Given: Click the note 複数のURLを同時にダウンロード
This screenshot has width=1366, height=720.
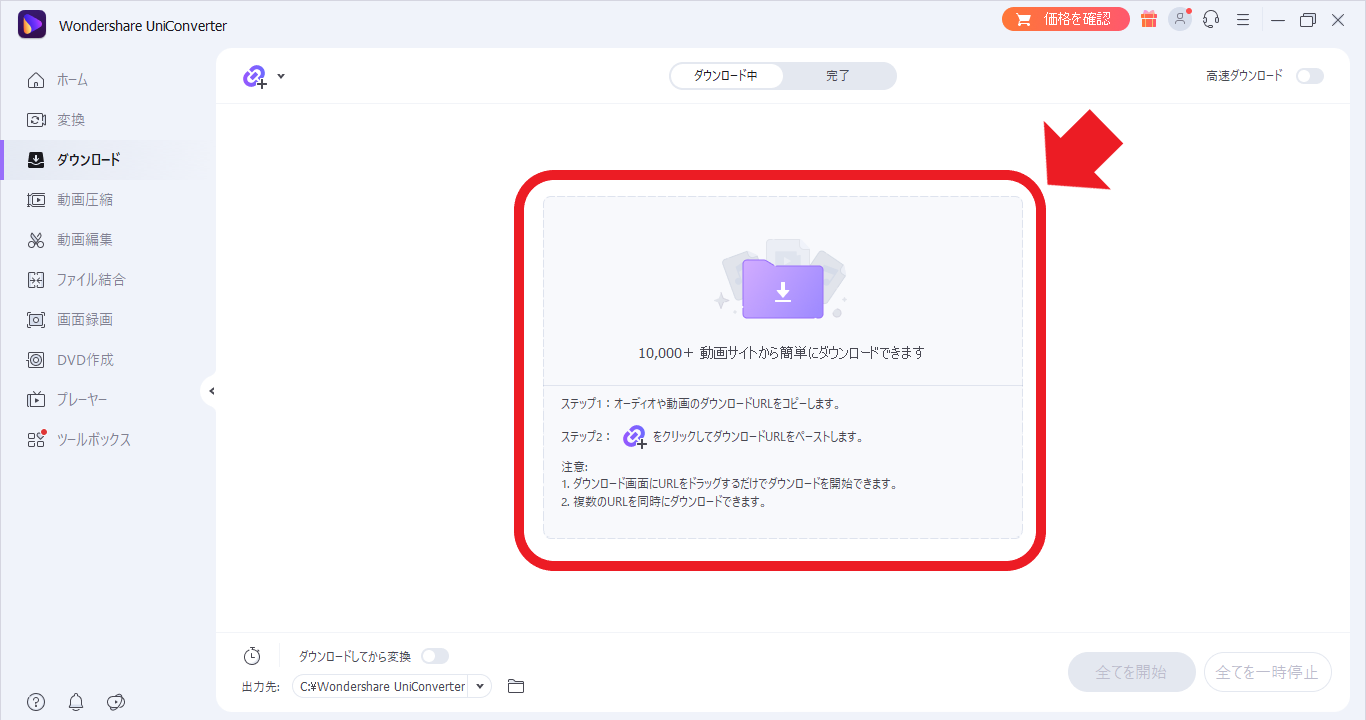Looking at the screenshot, I should (x=663, y=502).
